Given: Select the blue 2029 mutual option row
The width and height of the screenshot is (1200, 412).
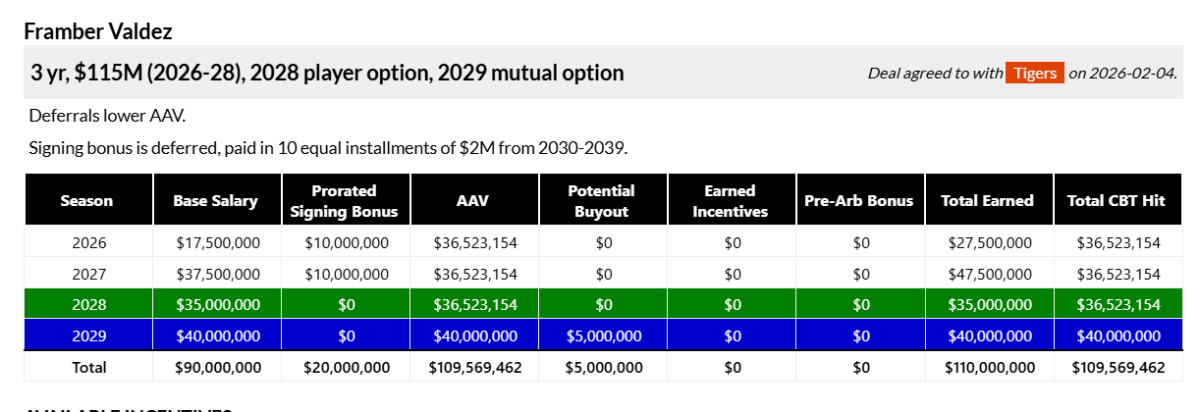Looking at the screenshot, I should [602, 336].
